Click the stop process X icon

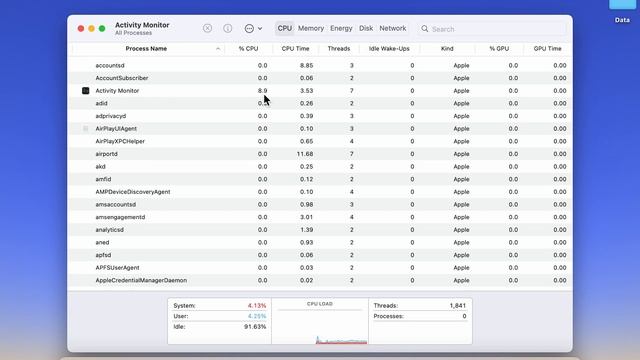coord(207,28)
